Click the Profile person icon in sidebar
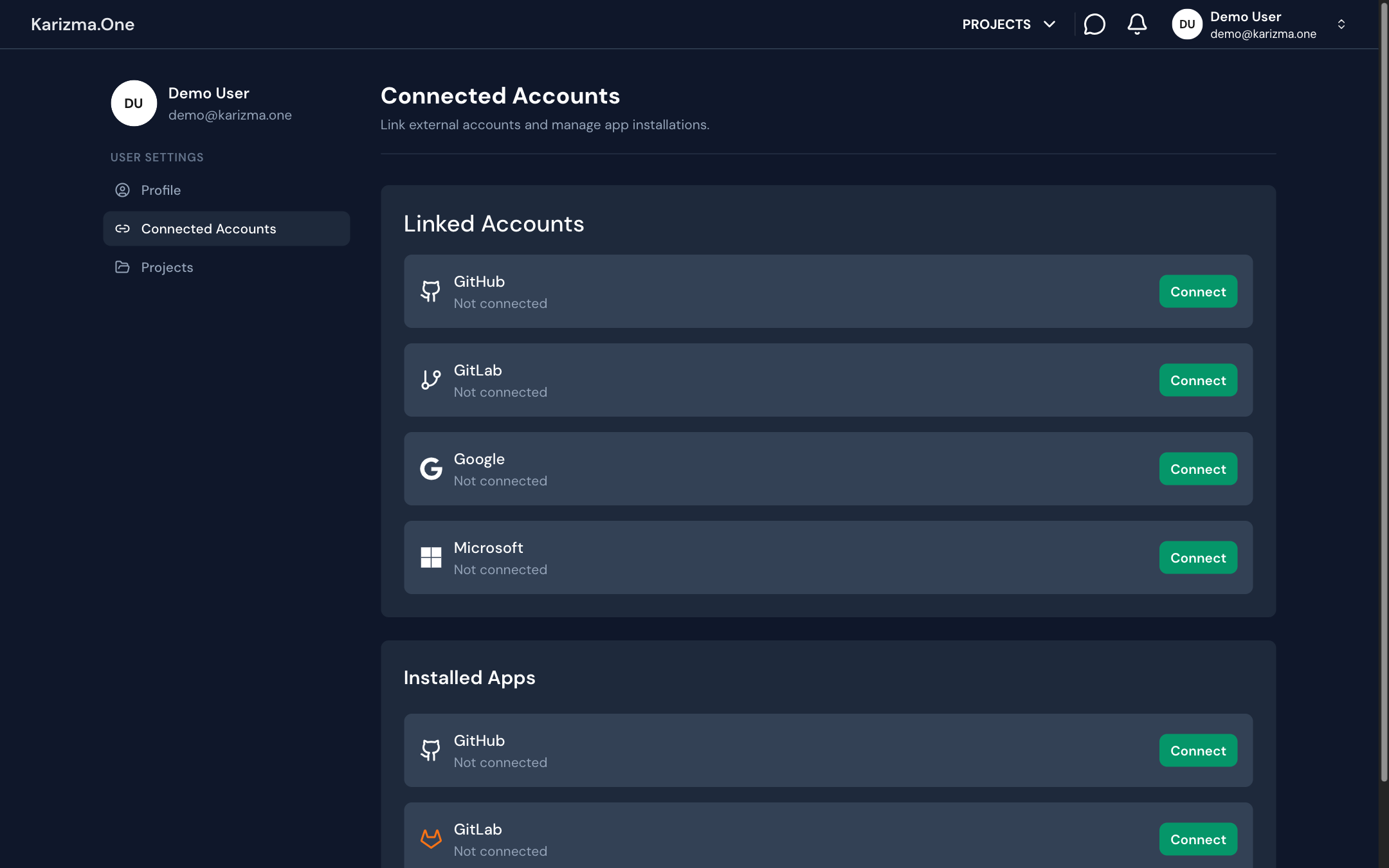The width and height of the screenshot is (1389, 868). 122,190
